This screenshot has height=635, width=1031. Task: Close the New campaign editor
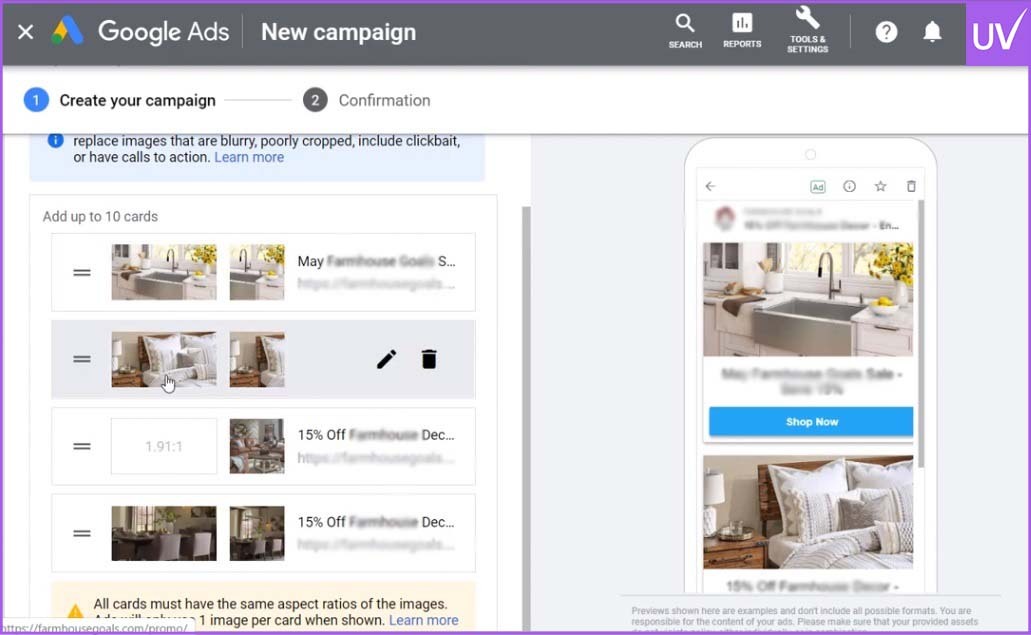[x=26, y=32]
